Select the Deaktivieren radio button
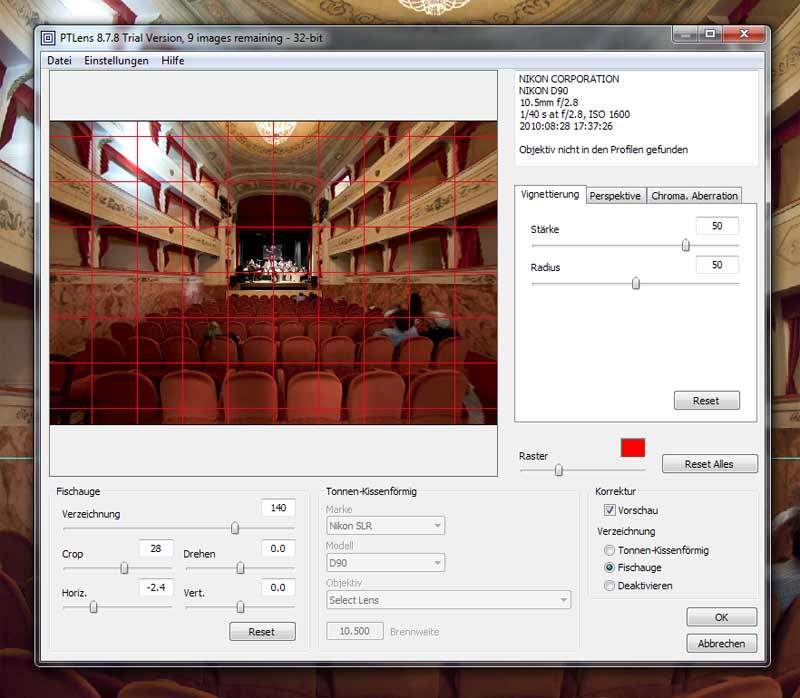Screen dimensions: 800x698 tap(610, 586)
